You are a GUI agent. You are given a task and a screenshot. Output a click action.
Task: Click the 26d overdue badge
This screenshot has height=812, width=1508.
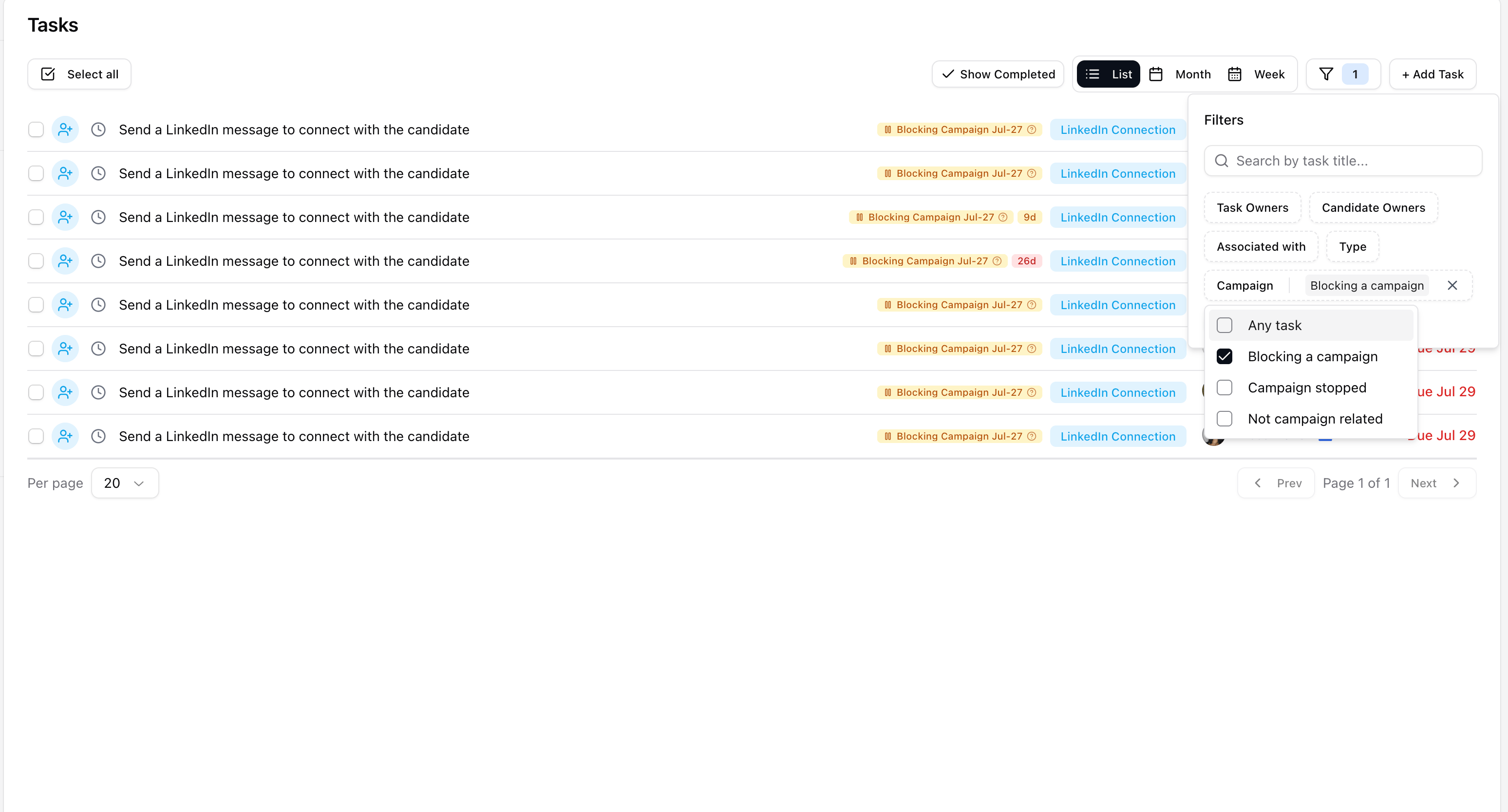click(1026, 261)
